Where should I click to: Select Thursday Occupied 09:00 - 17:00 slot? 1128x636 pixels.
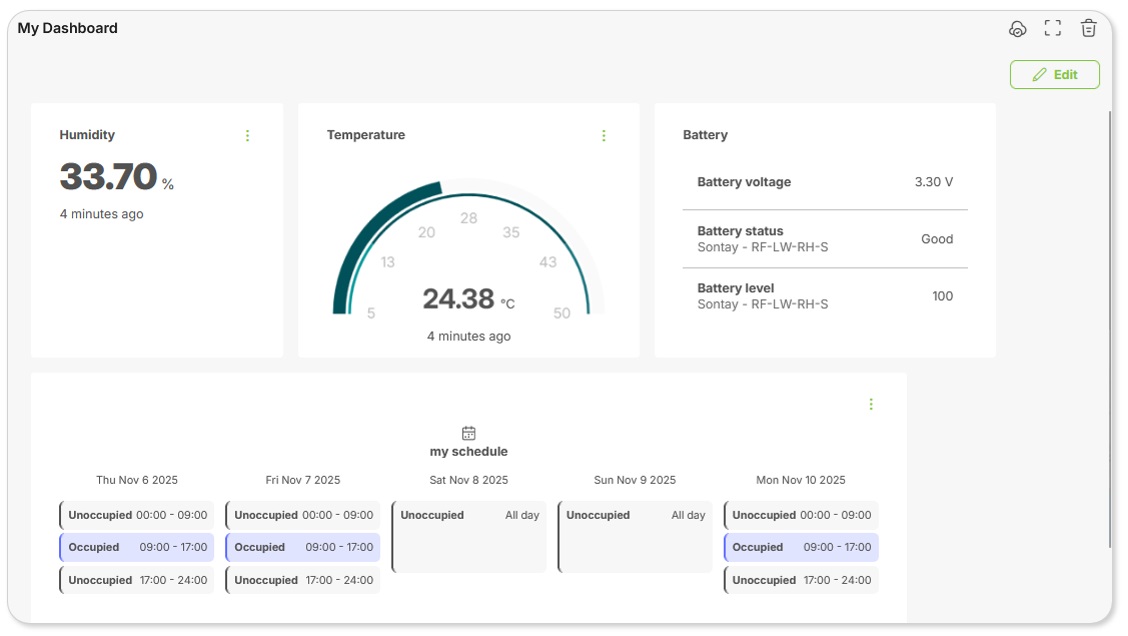137,548
